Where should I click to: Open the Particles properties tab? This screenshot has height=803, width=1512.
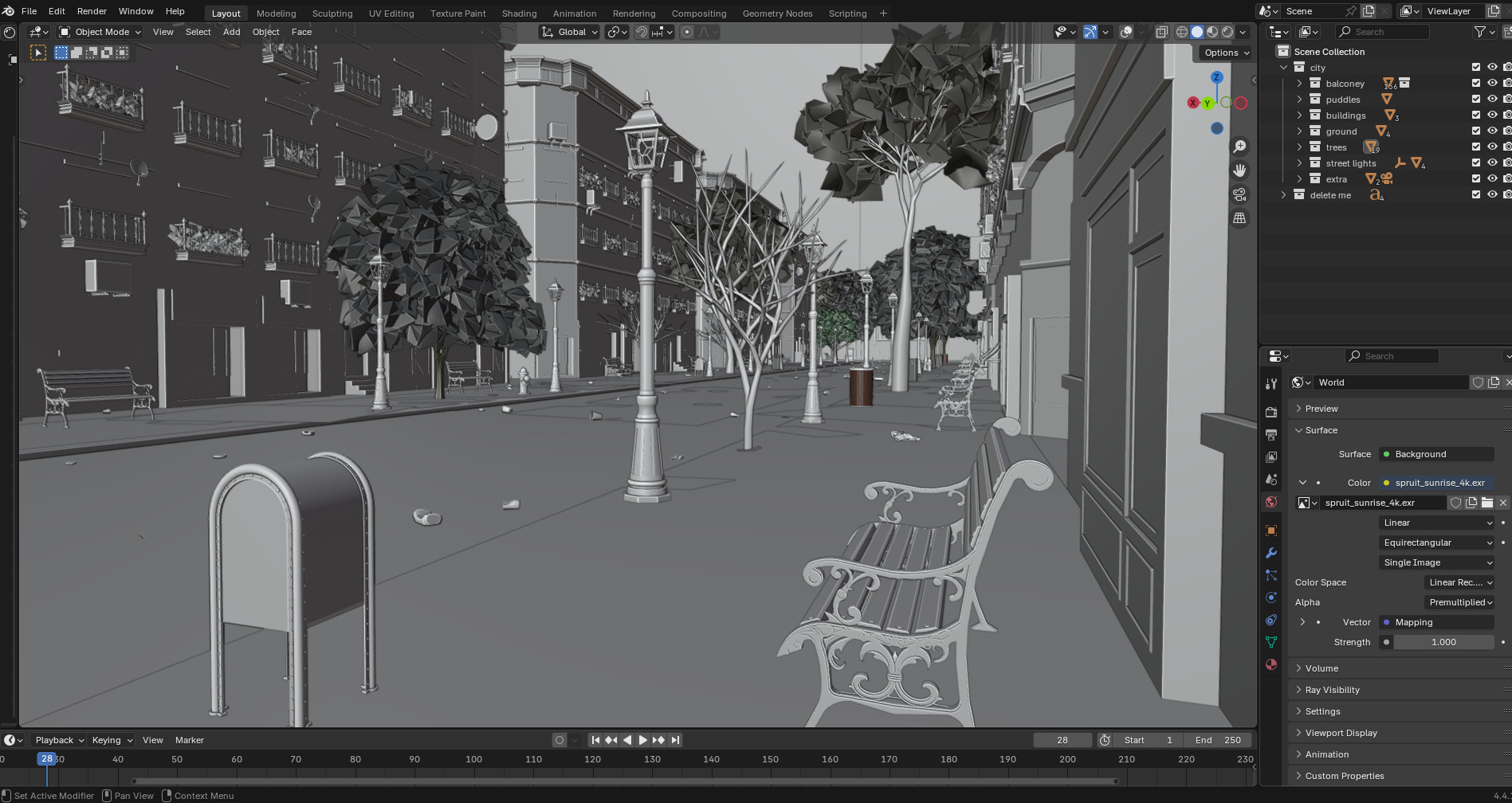click(x=1271, y=575)
